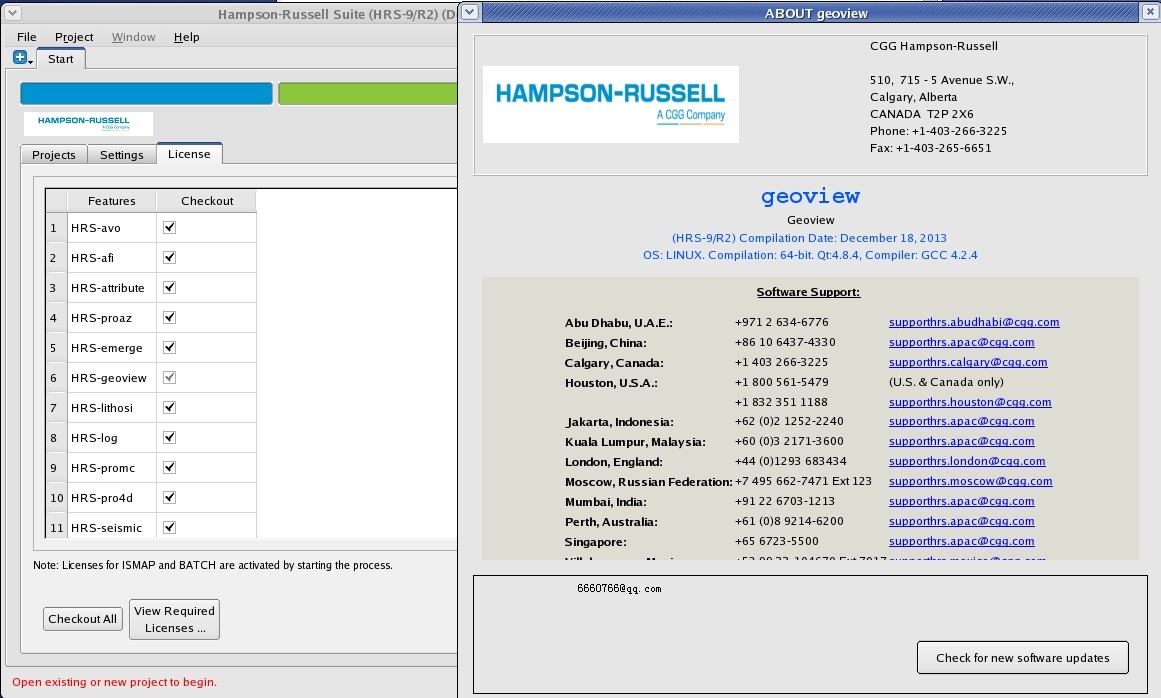Toggle checkout for HRS-geoview
The image size is (1161, 698).
click(170, 377)
